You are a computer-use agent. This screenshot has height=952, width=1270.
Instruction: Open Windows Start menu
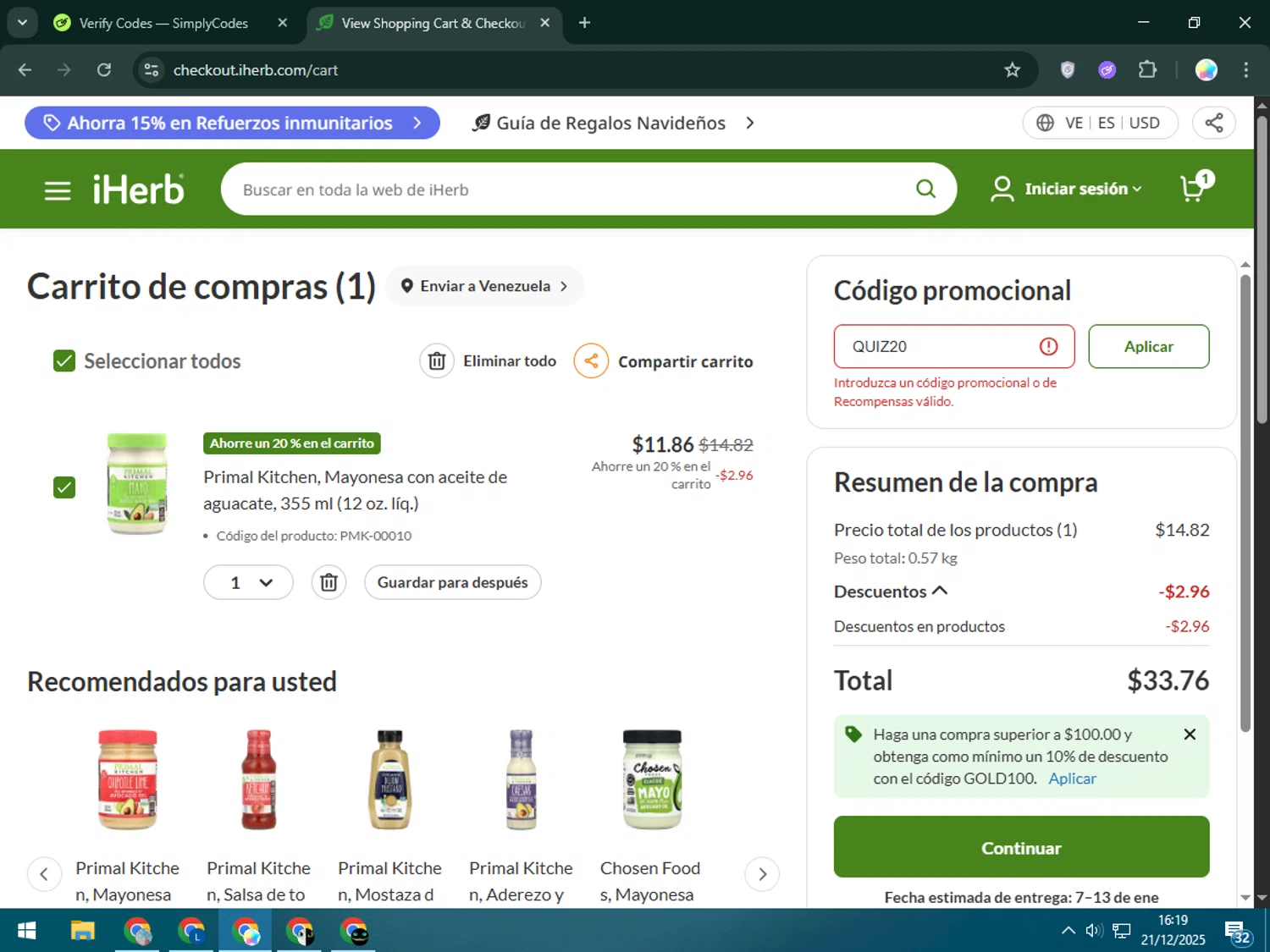[x=26, y=932]
